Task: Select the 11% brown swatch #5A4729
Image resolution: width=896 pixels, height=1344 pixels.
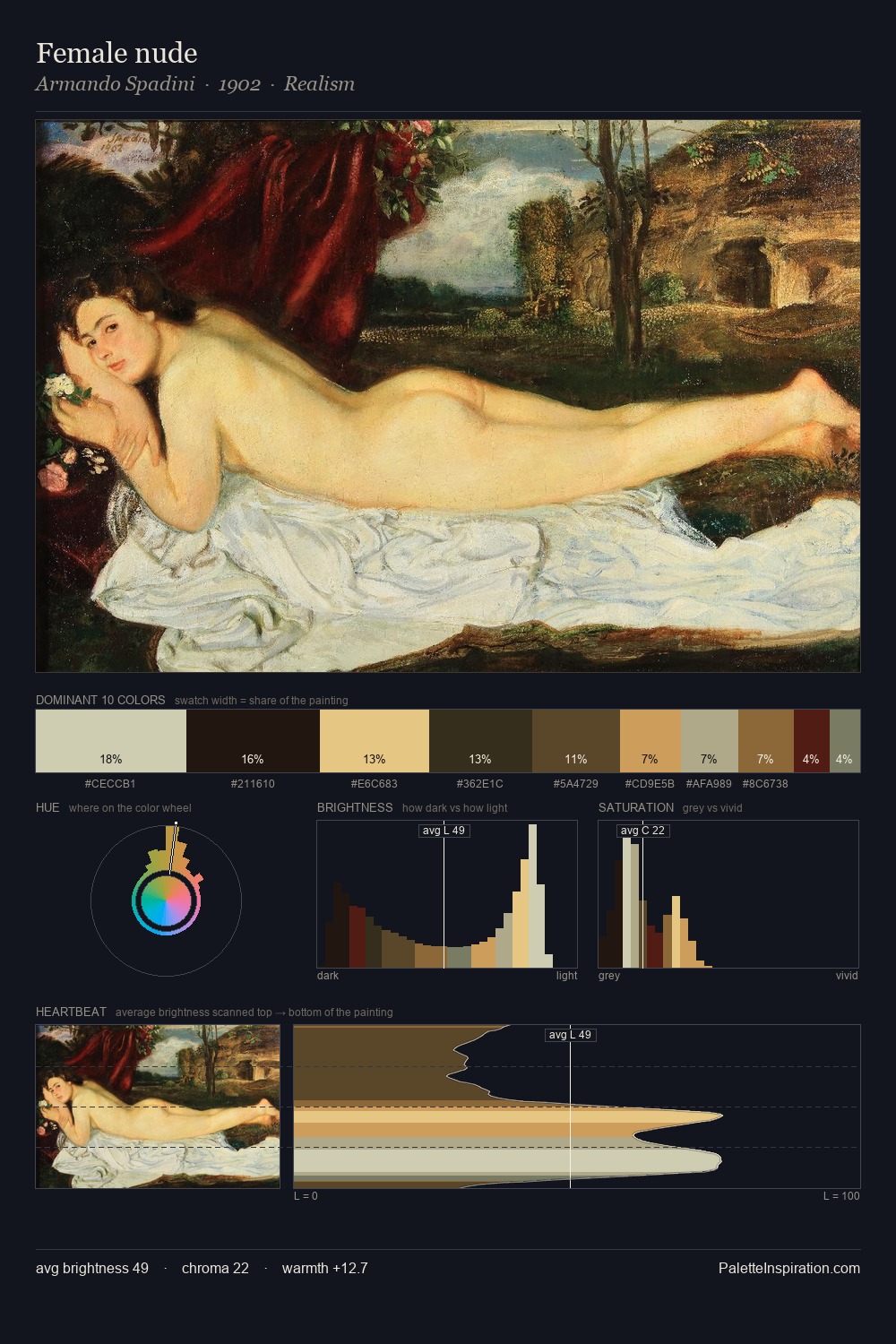Action: (576, 741)
